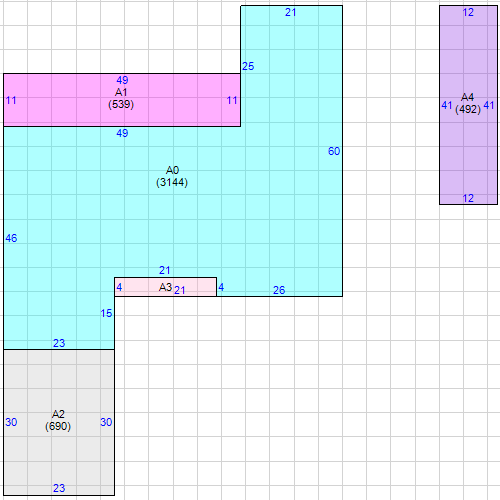Click the A1 area name label
The width and height of the screenshot is (500, 500).
121,92
